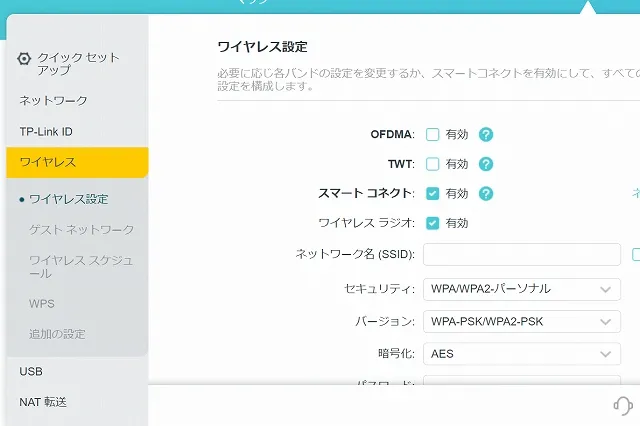The width and height of the screenshot is (640, 426).
Task: Open the バージョン dropdown
Action: 522,322
